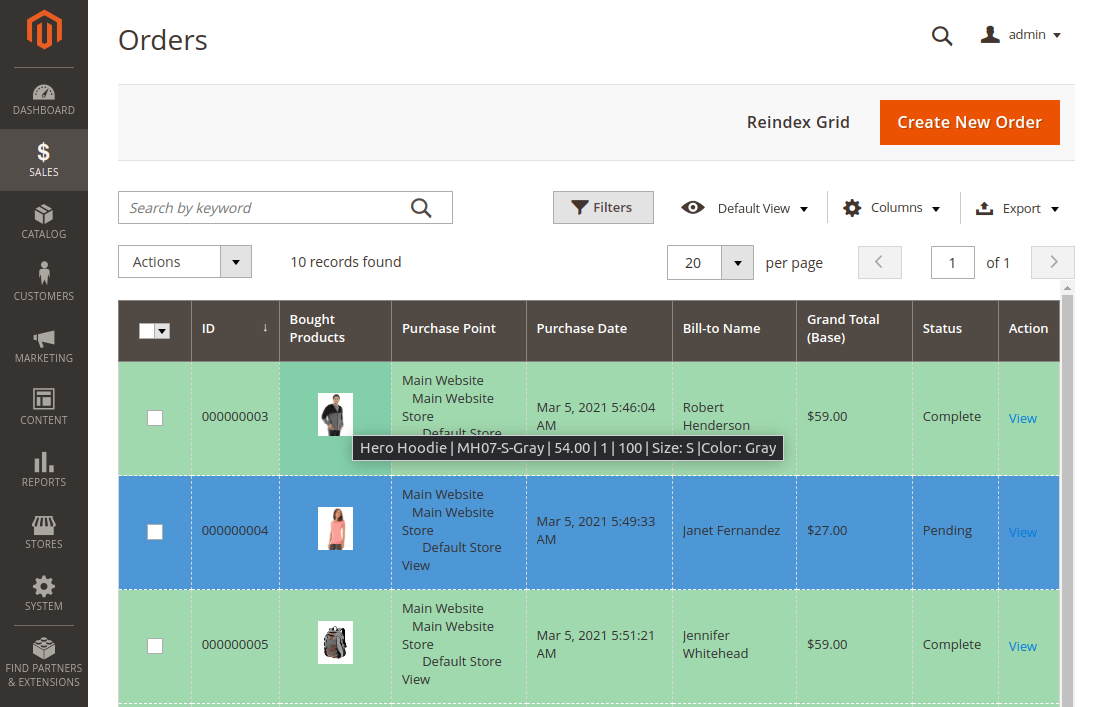Image resolution: width=1096 pixels, height=707 pixels.
Task: Select order 000000004 via its checkbox
Action: [x=155, y=532]
